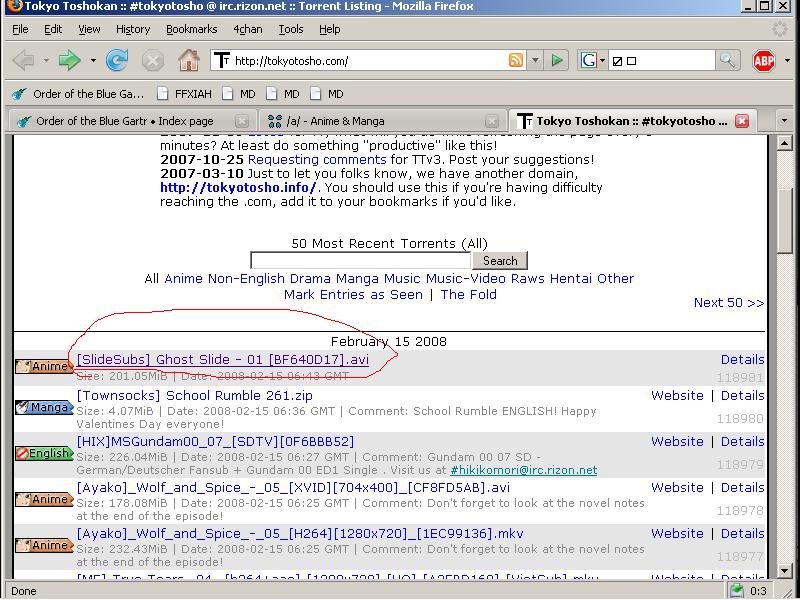800x600 pixels.
Task: Click the non-English badge for MSGundam00
Action: pos(44,453)
